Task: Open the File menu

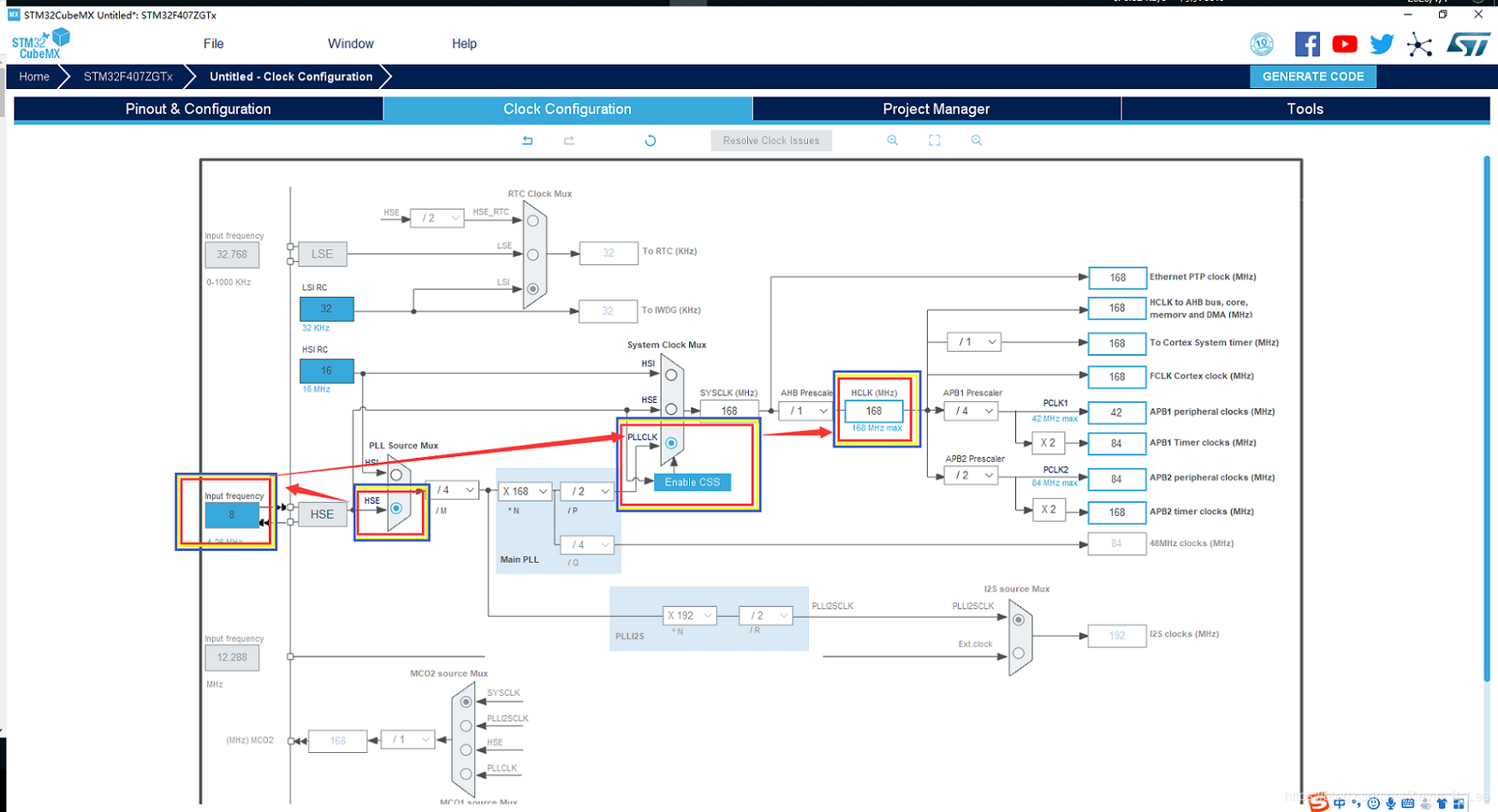Action: click(x=214, y=44)
